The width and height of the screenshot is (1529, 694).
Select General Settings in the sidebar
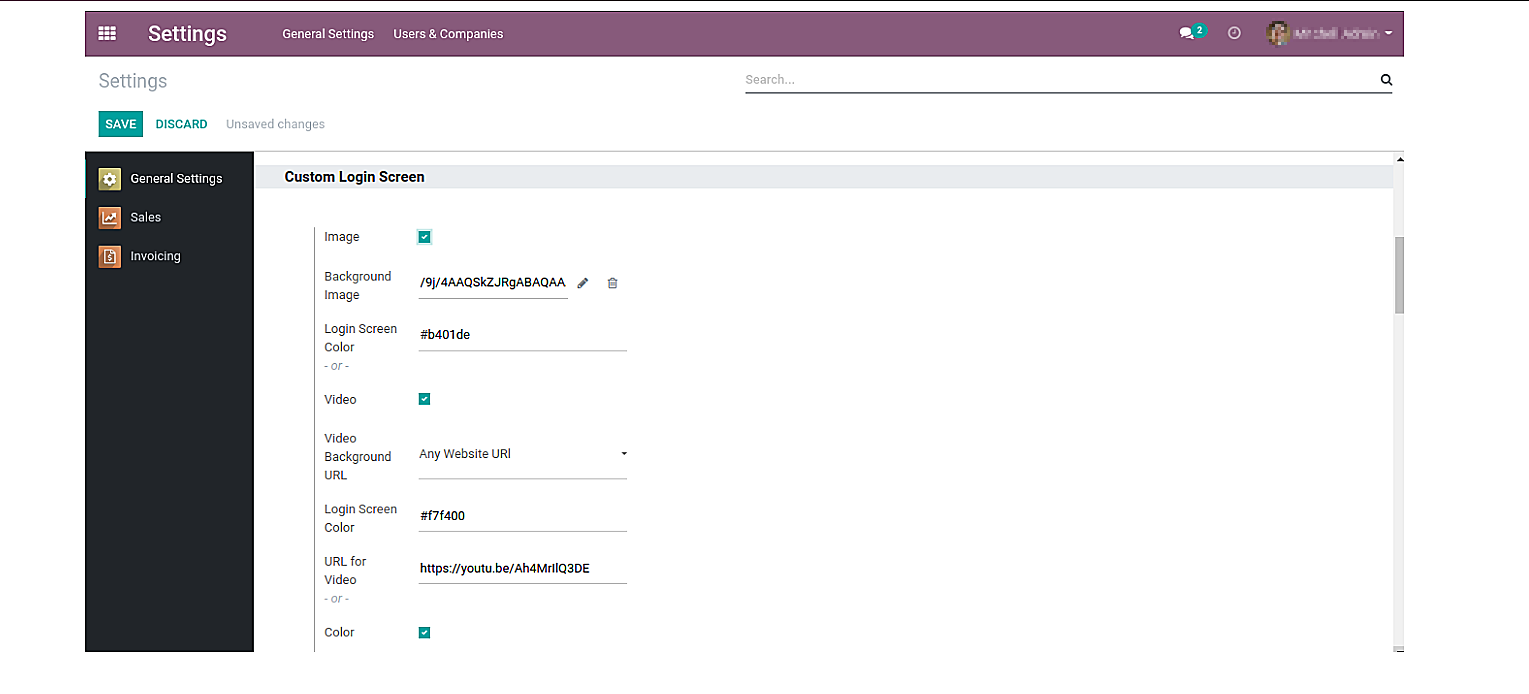coord(176,178)
